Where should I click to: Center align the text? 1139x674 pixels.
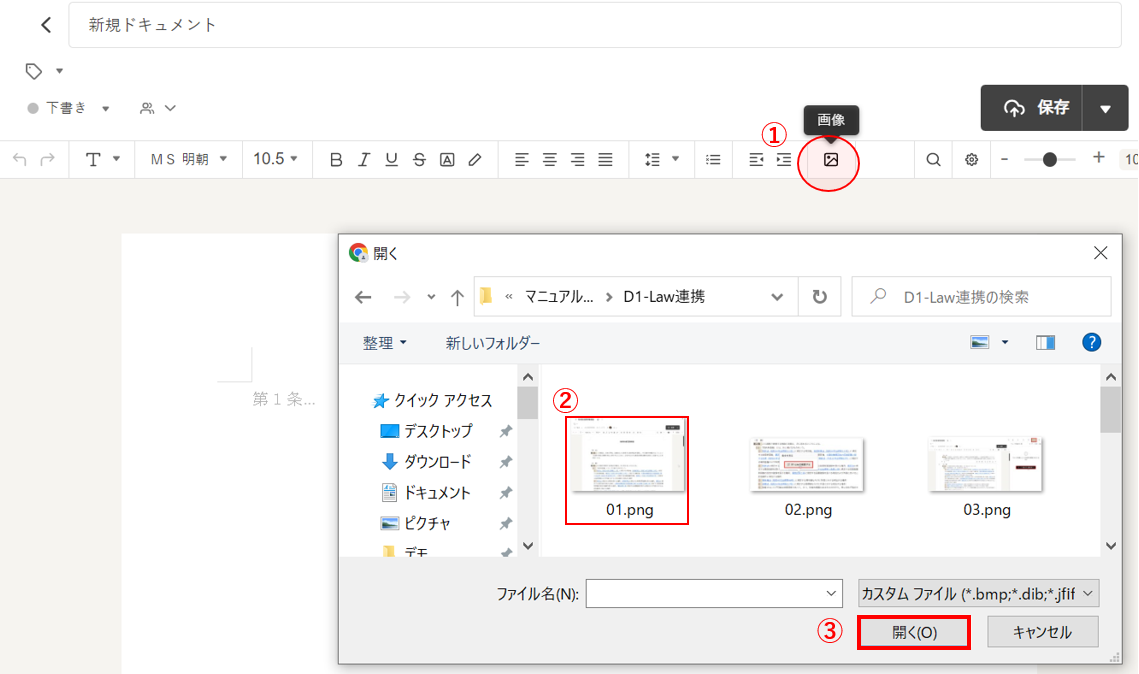coord(549,160)
